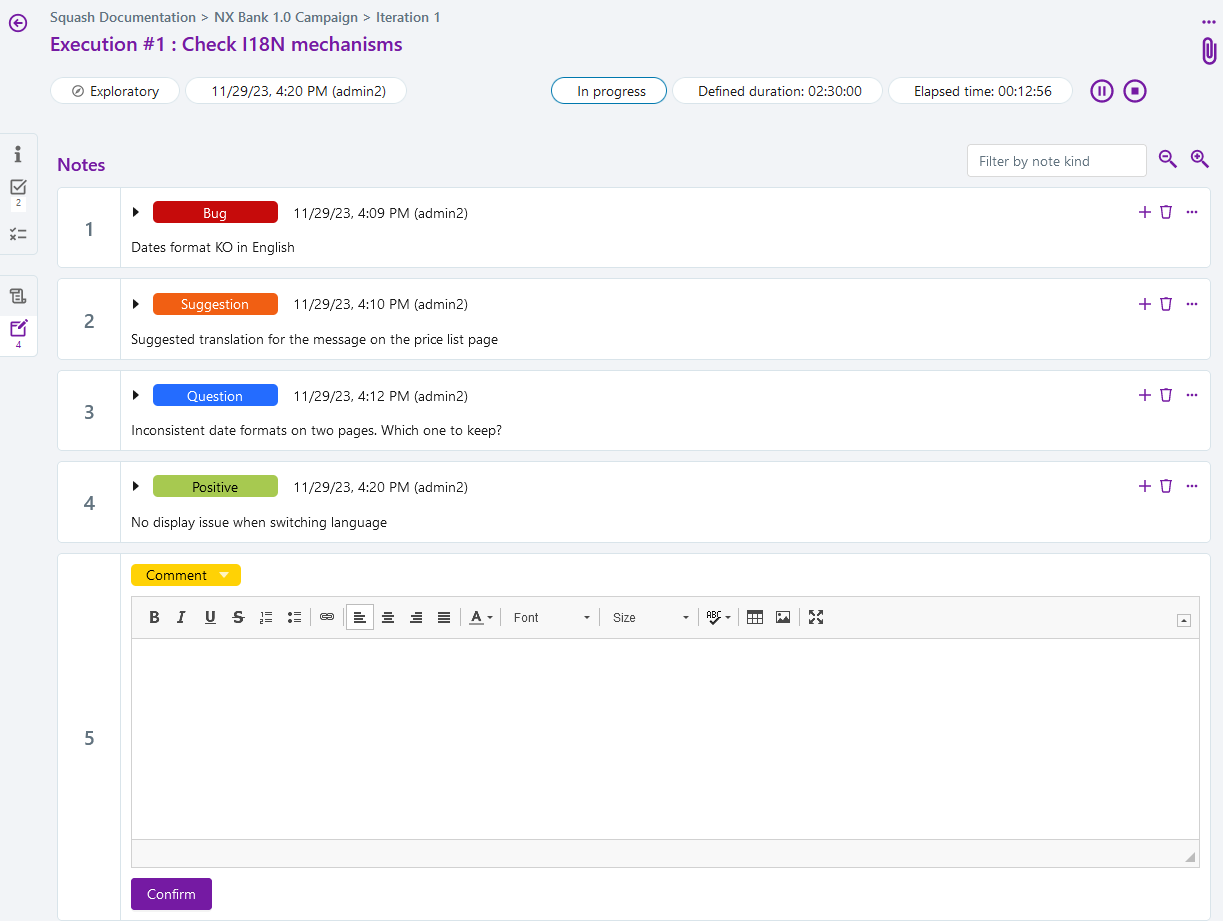This screenshot has width=1223, height=921.
Task: Stop the exploratory session
Action: click(1134, 91)
